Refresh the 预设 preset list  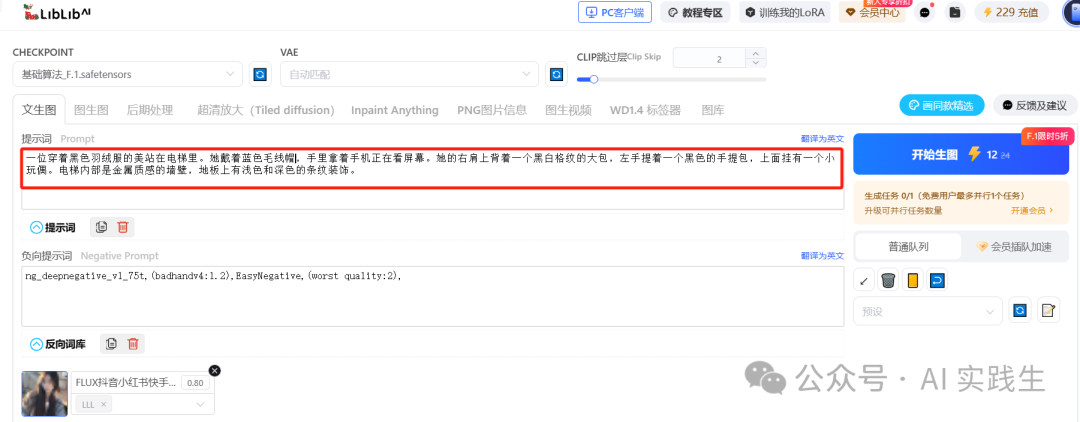coord(1019,311)
